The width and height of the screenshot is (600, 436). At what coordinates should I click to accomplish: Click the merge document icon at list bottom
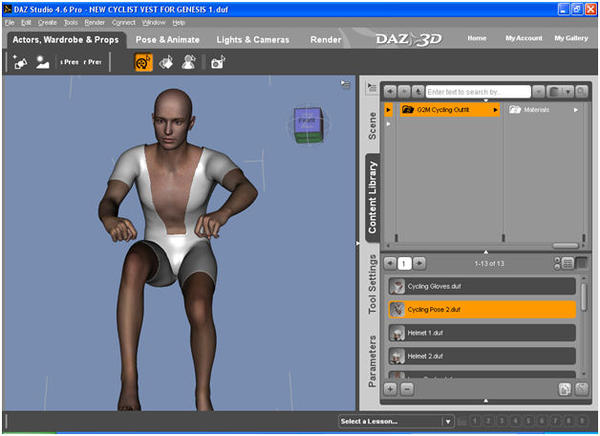[x=564, y=389]
